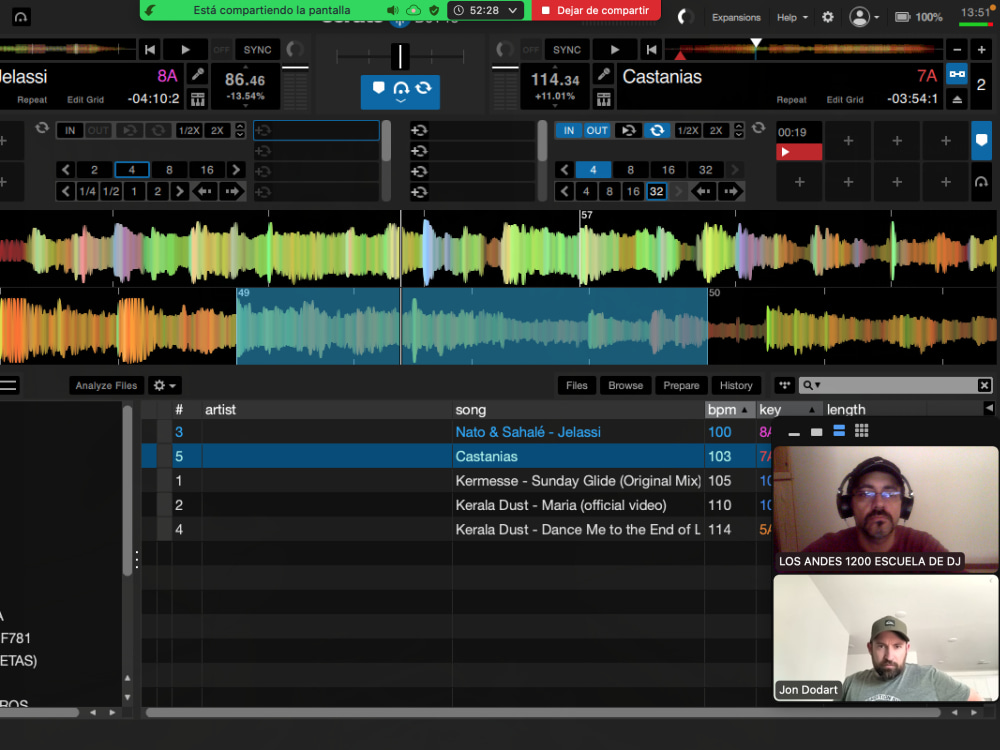Click the first saved loop slot icon in middle panel
Screen dimensions: 1000x750
pyautogui.click(x=419, y=131)
